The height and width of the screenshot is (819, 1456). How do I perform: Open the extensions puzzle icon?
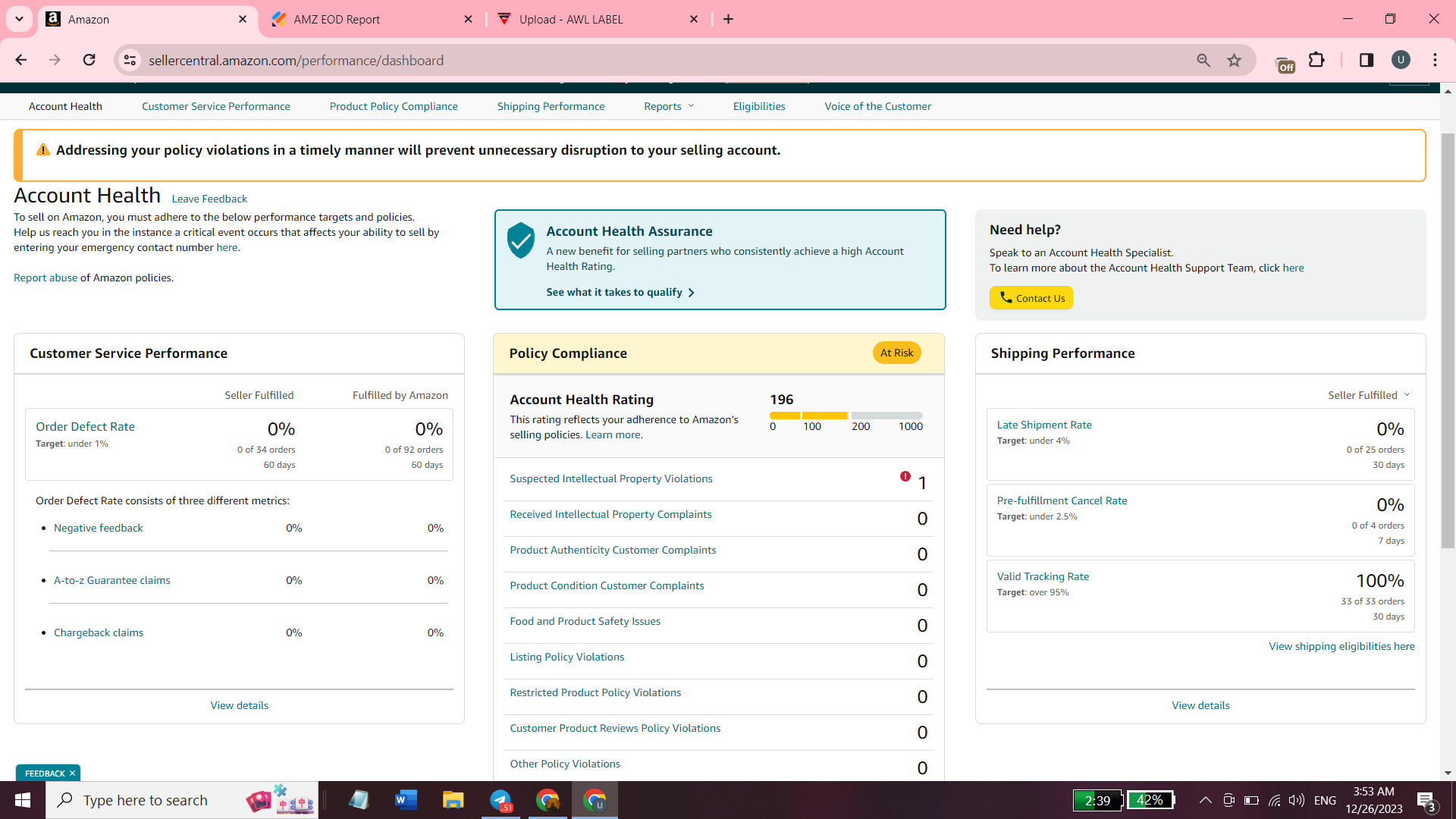pyautogui.click(x=1317, y=60)
